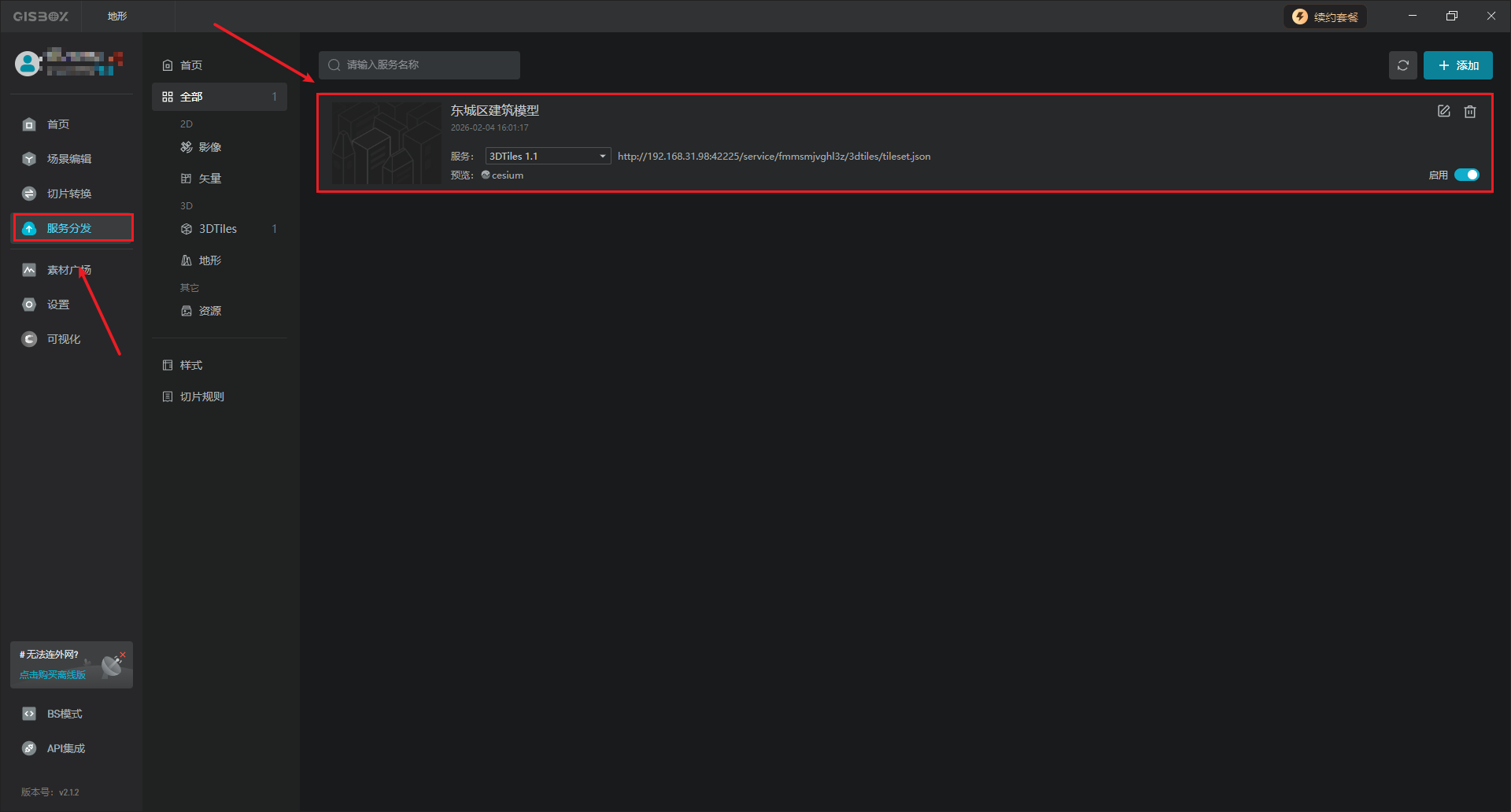The image size is (1511, 812).
Task: Click the 续约套餐 button in title bar
Action: pos(1325,17)
